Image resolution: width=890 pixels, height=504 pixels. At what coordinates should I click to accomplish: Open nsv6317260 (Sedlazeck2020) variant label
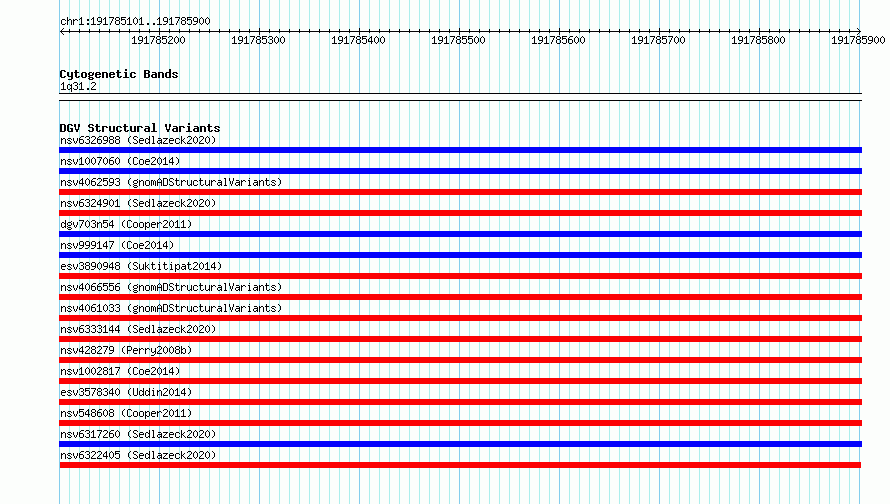tap(138, 434)
